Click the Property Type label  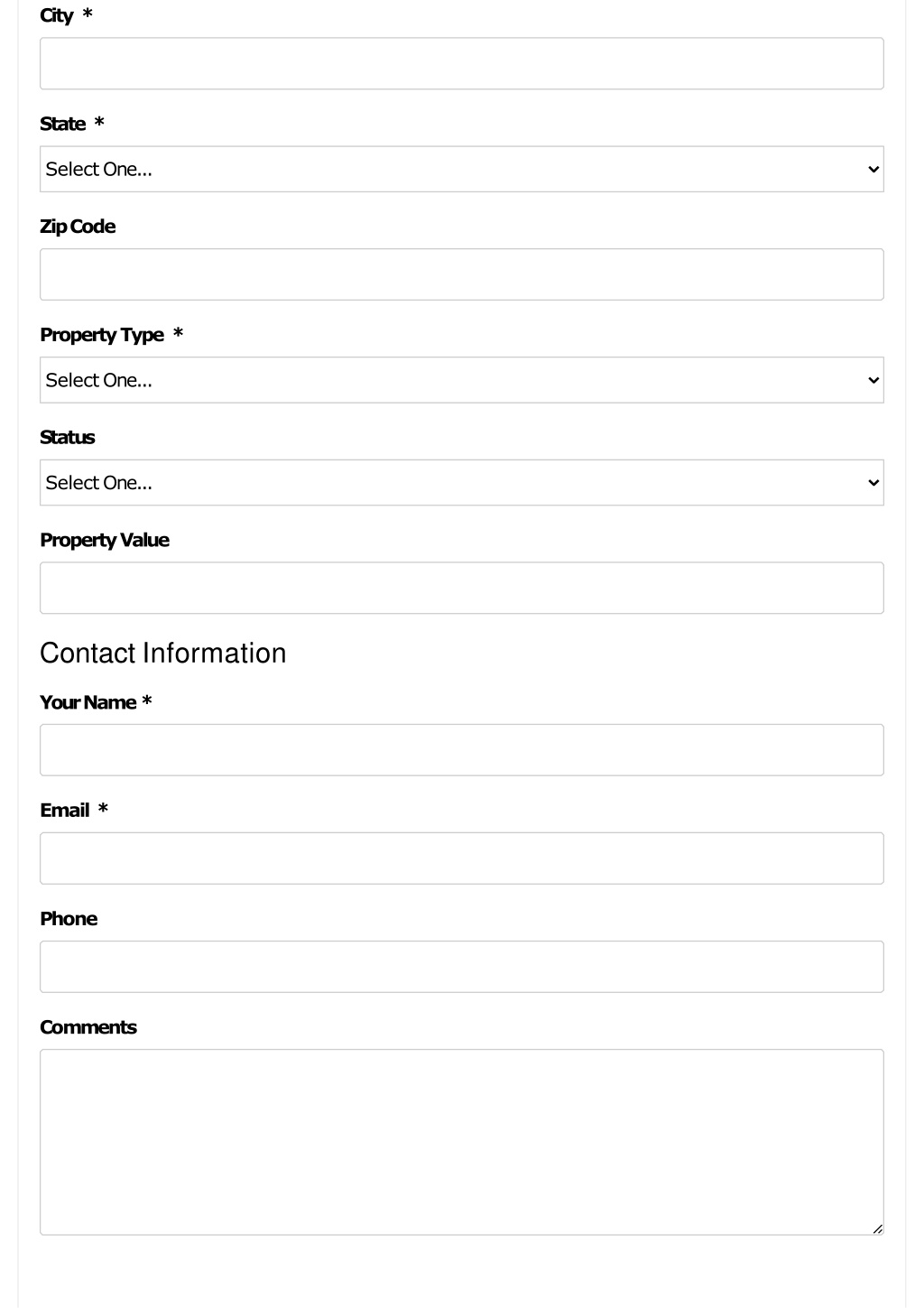(x=102, y=335)
